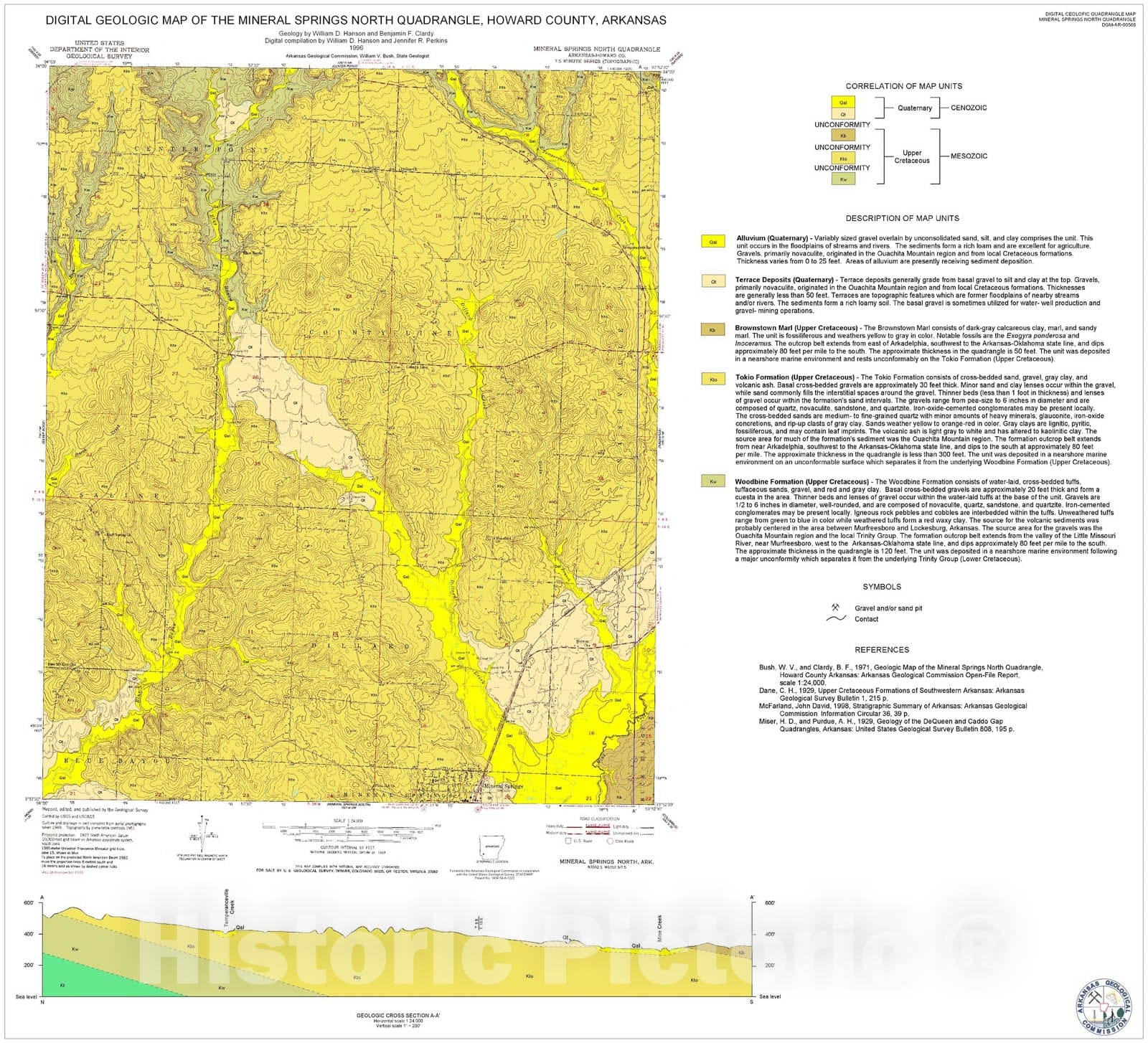Select the Tokio Formation Kto description swatch
Viewport: 1148px width, 1043px height.
pos(712,379)
